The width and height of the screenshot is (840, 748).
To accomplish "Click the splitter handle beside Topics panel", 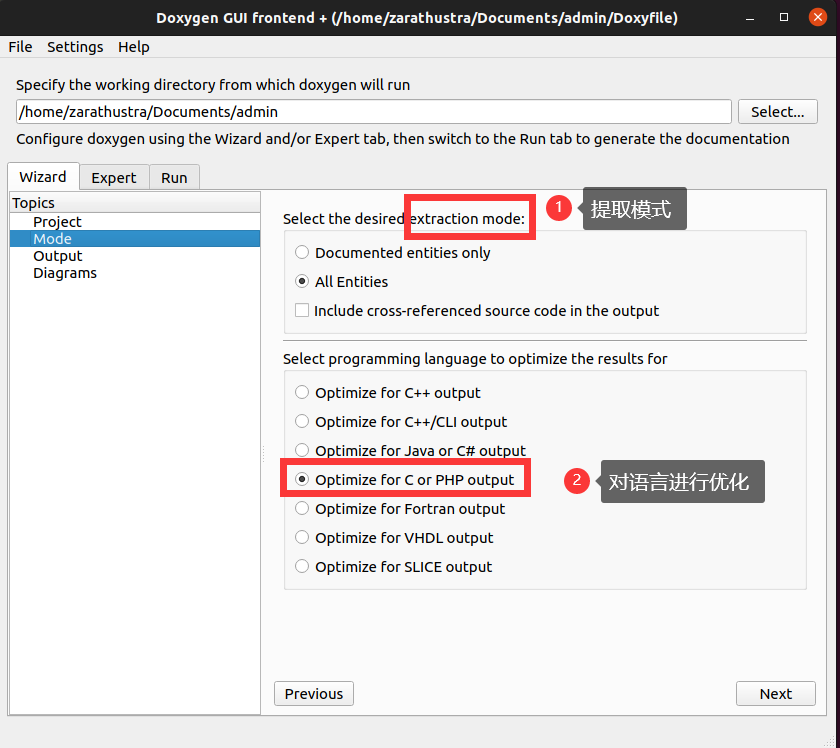I will 263,453.
